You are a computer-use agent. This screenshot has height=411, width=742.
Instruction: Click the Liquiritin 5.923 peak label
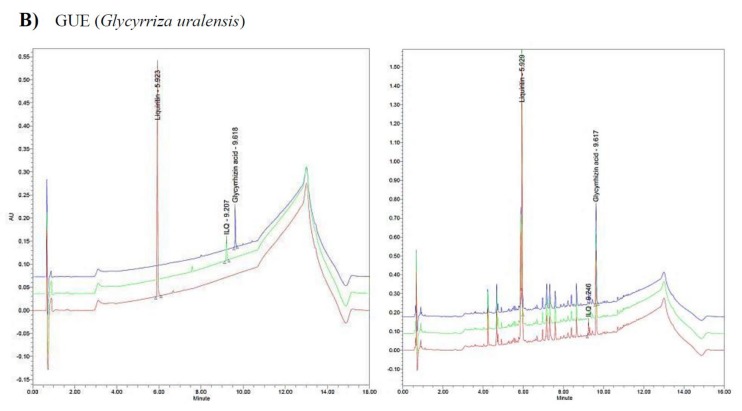tap(158, 94)
